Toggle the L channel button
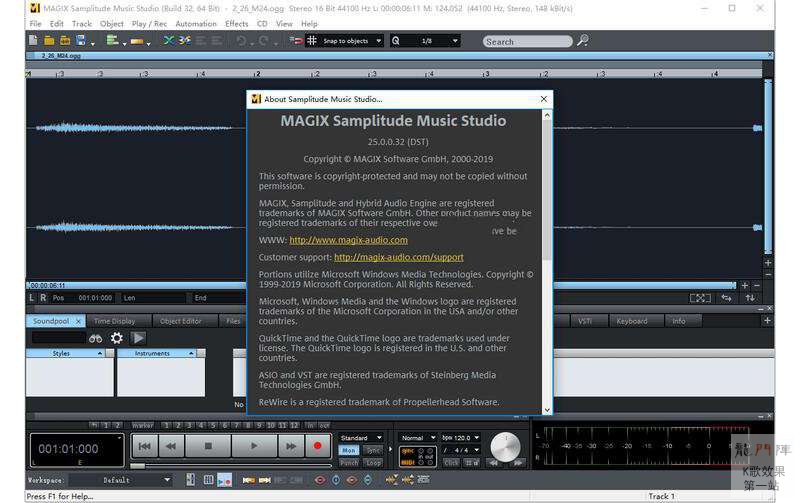 point(32,297)
